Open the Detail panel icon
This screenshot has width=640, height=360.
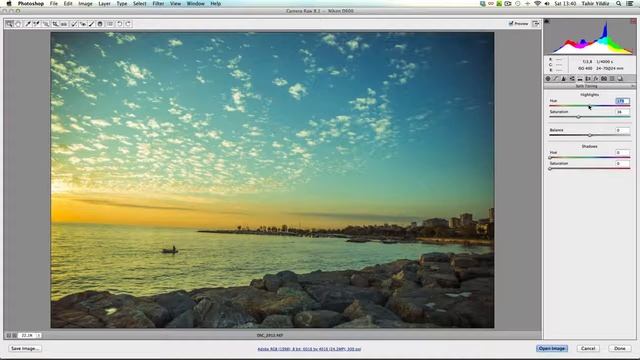click(563, 78)
